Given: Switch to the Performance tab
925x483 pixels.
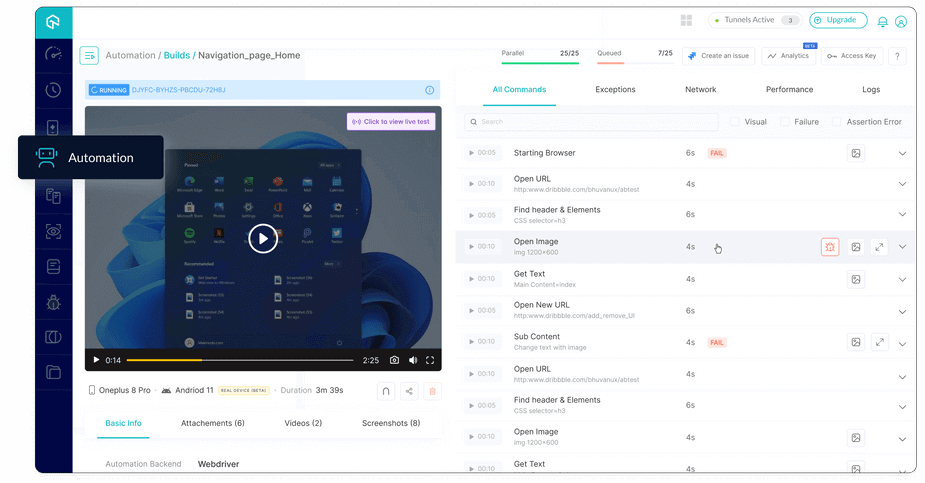Looking at the screenshot, I should pos(789,90).
